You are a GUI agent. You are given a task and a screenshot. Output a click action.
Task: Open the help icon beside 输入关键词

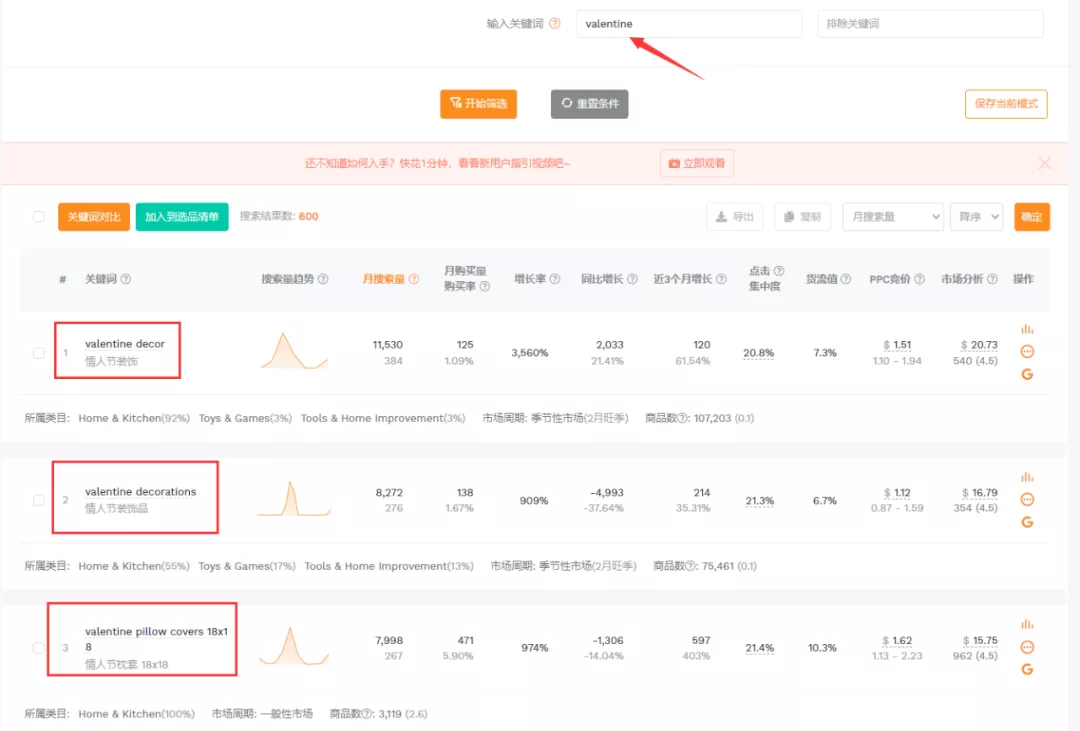(554, 23)
